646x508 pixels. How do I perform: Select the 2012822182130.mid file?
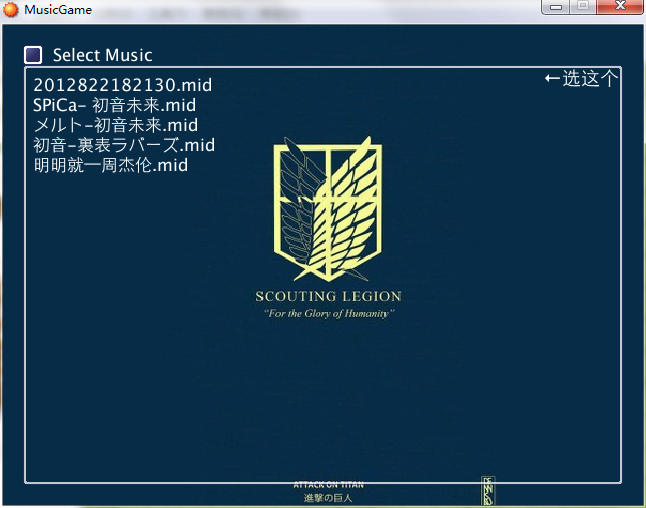click(123, 85)
